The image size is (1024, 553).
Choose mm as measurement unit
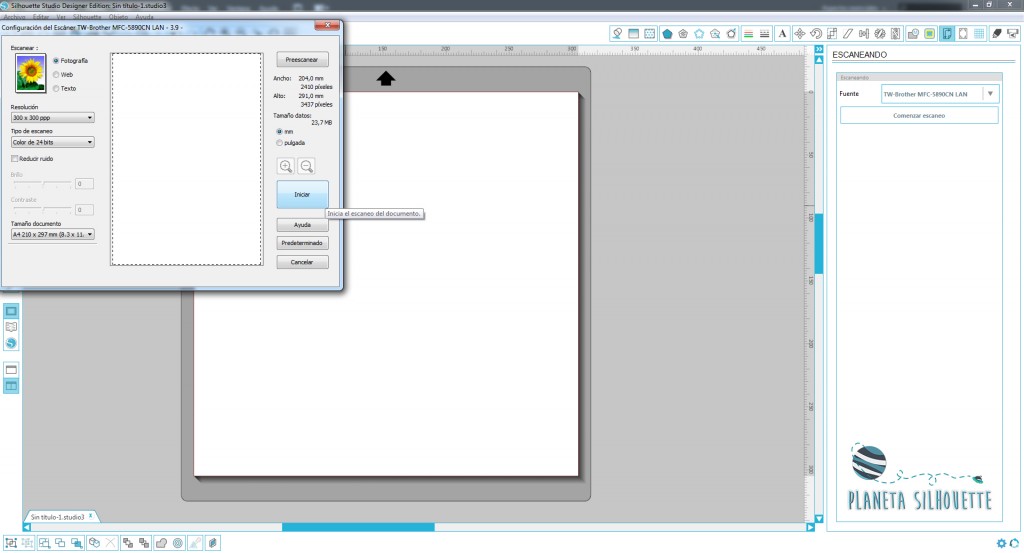point(285,131)
